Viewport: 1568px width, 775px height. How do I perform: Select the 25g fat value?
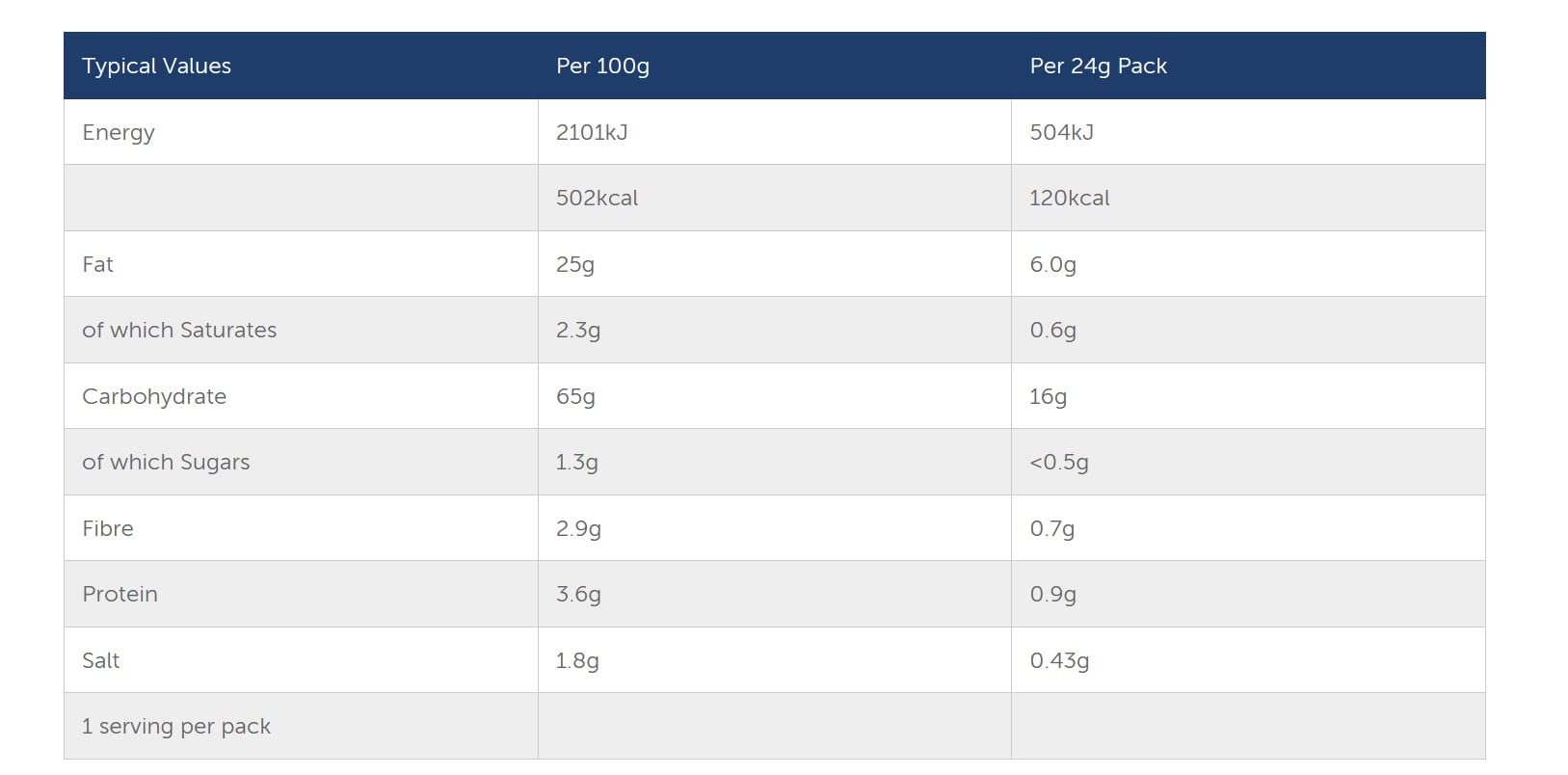point(575,265)
